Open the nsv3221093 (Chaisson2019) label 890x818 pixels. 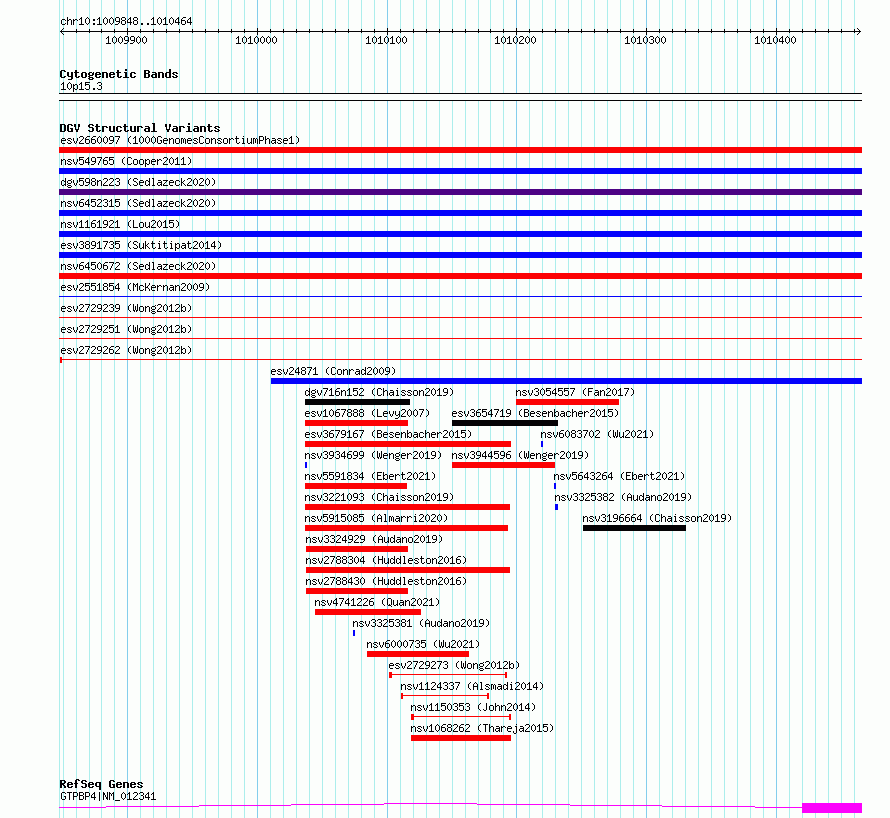pyautogui.click(x=379, y=497)
